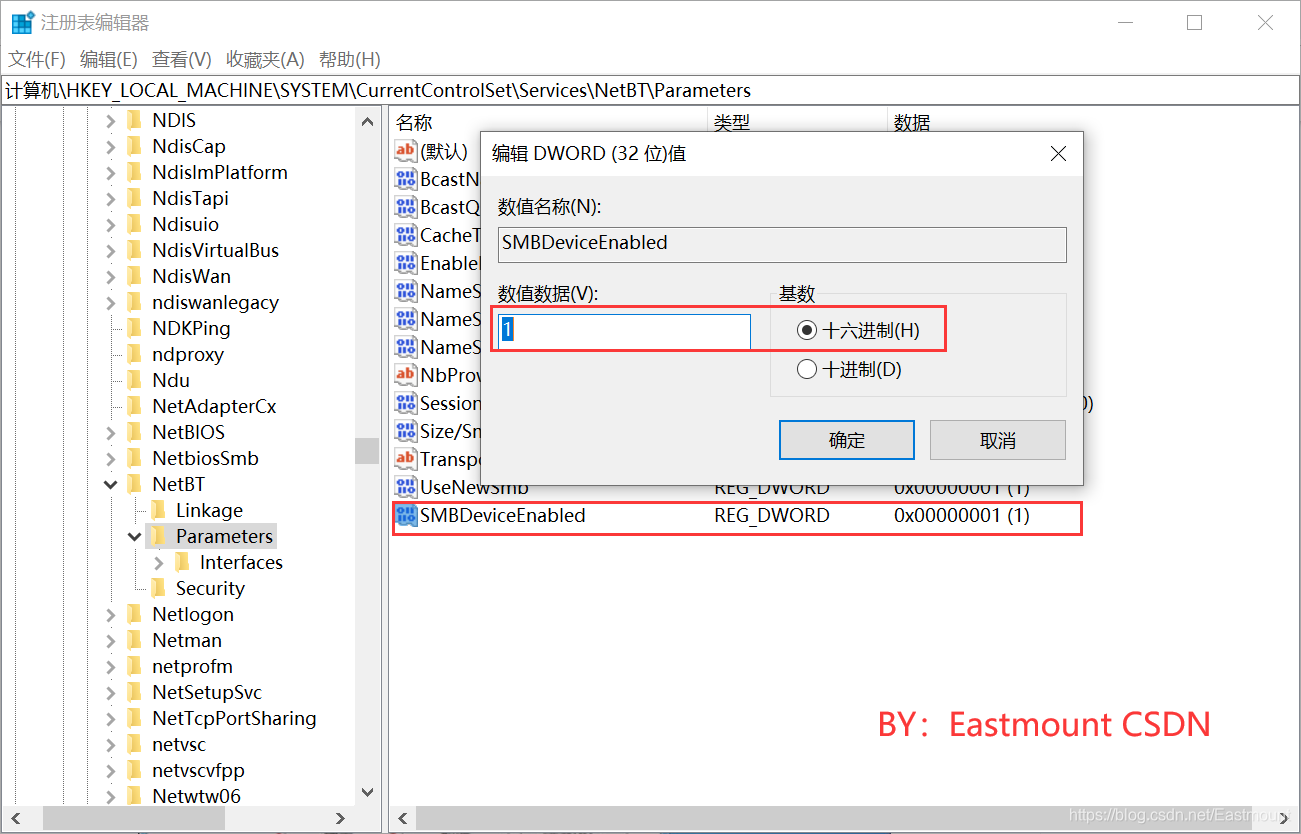Click the DWORD icon of the Size/Sm row

click(x=406, y=431)
